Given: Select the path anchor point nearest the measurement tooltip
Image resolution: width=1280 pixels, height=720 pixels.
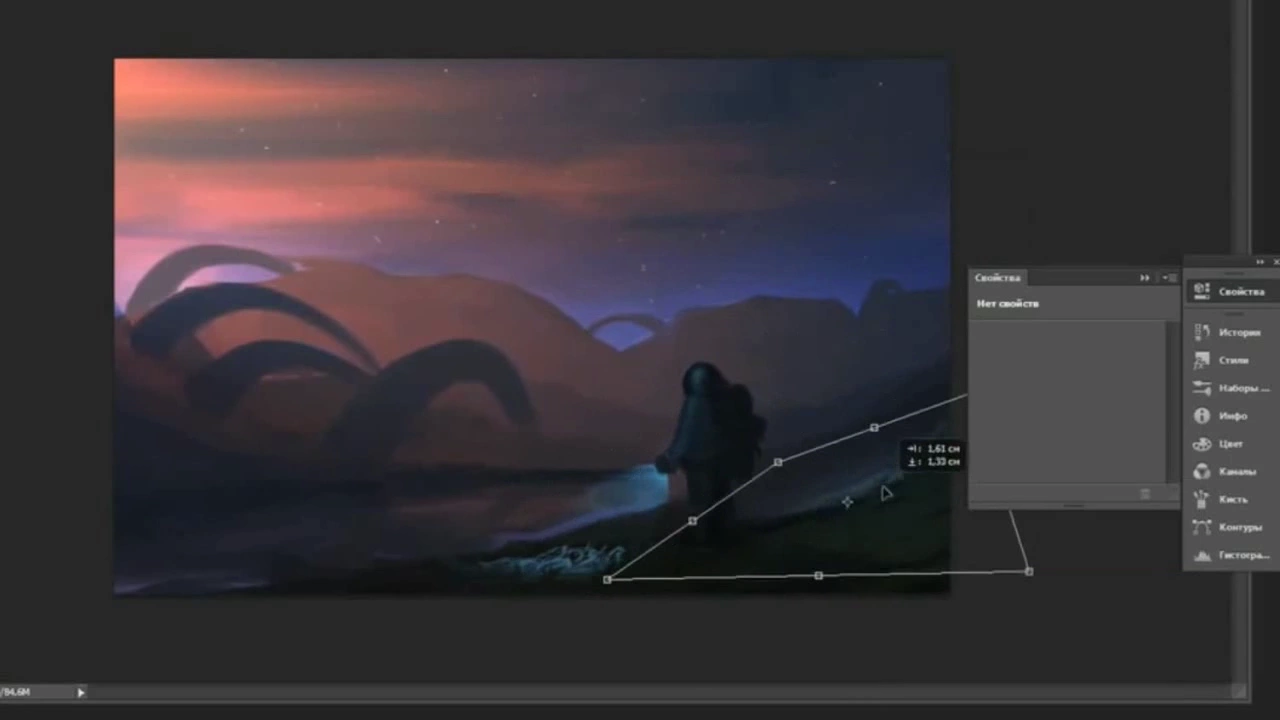Looking at the screenshot, I should tap(874, 428).
